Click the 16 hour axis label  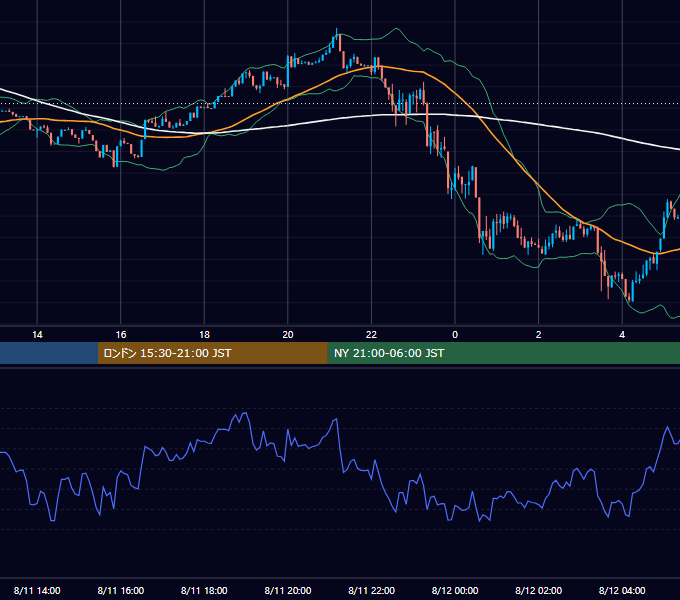click(121, 335)
